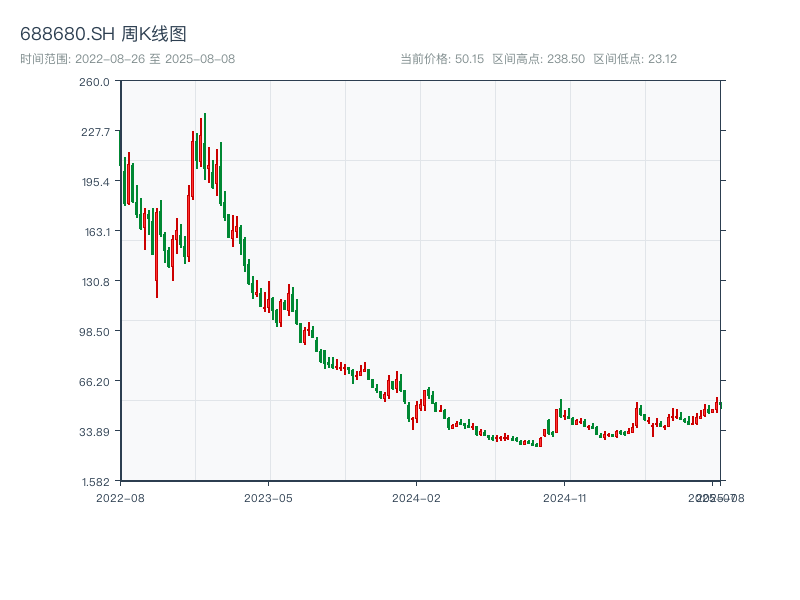Click y-axis value 195.4
The image size is (800, 600).
(x=95, y=182)
